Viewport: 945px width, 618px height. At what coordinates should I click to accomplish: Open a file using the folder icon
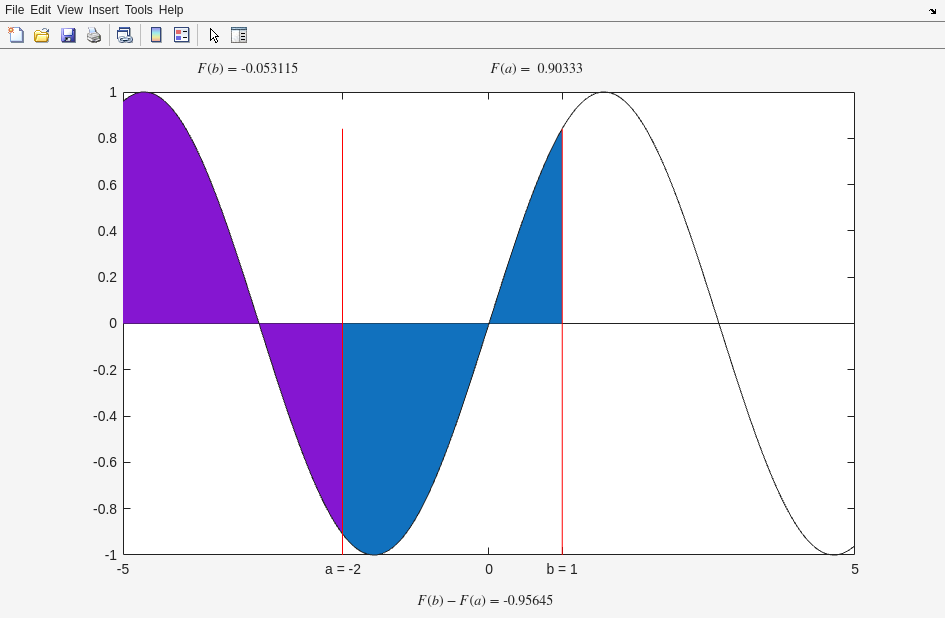(42, 35)
